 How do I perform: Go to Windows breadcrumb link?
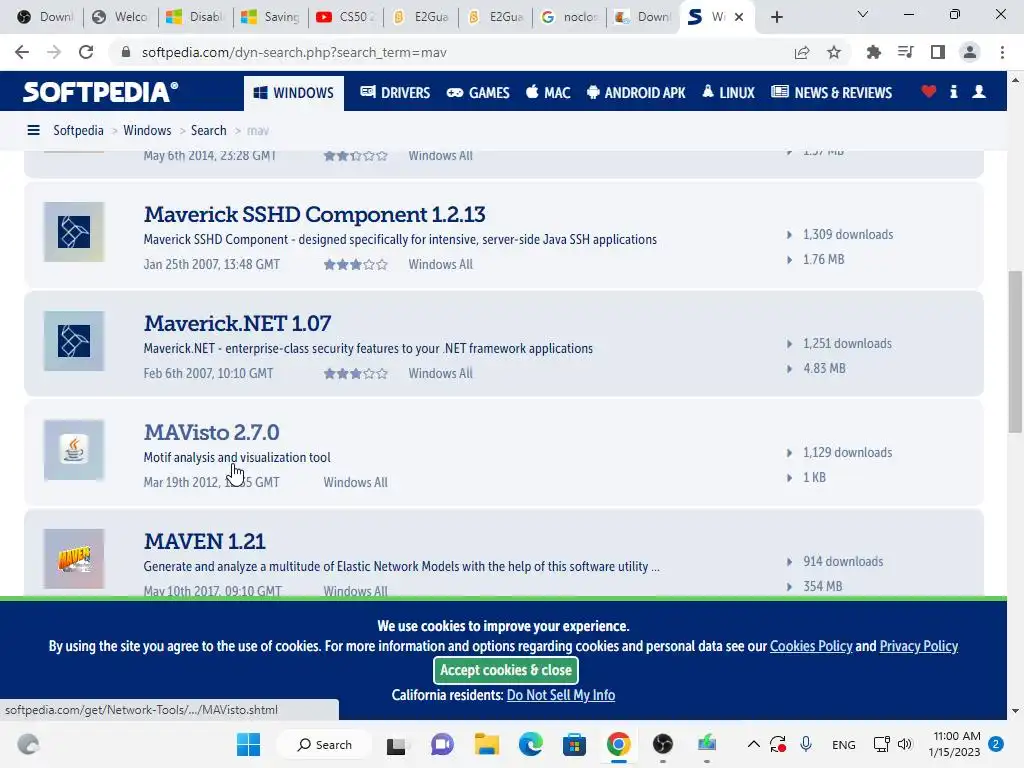[x=147, y=131]
